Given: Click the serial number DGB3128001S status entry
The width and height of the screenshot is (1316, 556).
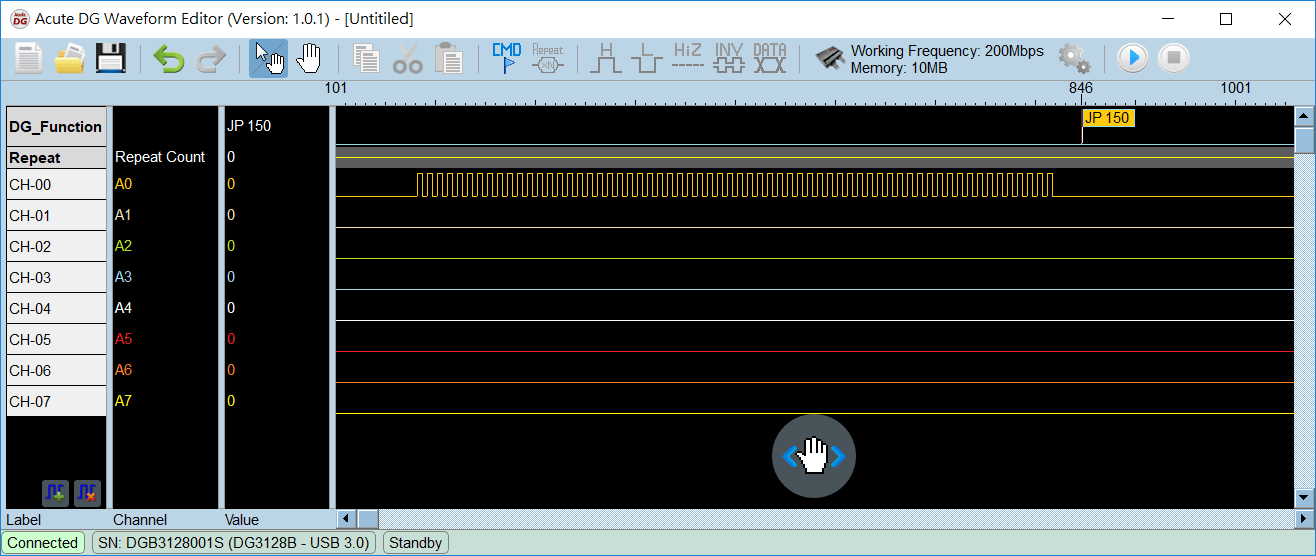Looking at the screenshot, I should tap(235, 543).
